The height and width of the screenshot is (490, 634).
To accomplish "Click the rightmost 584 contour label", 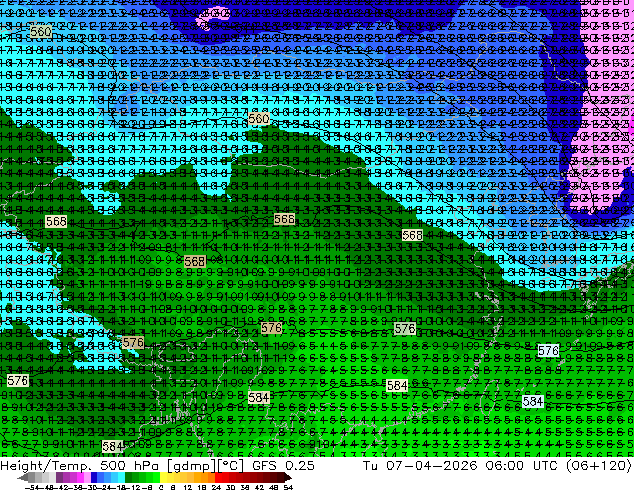I will point(533,401).
